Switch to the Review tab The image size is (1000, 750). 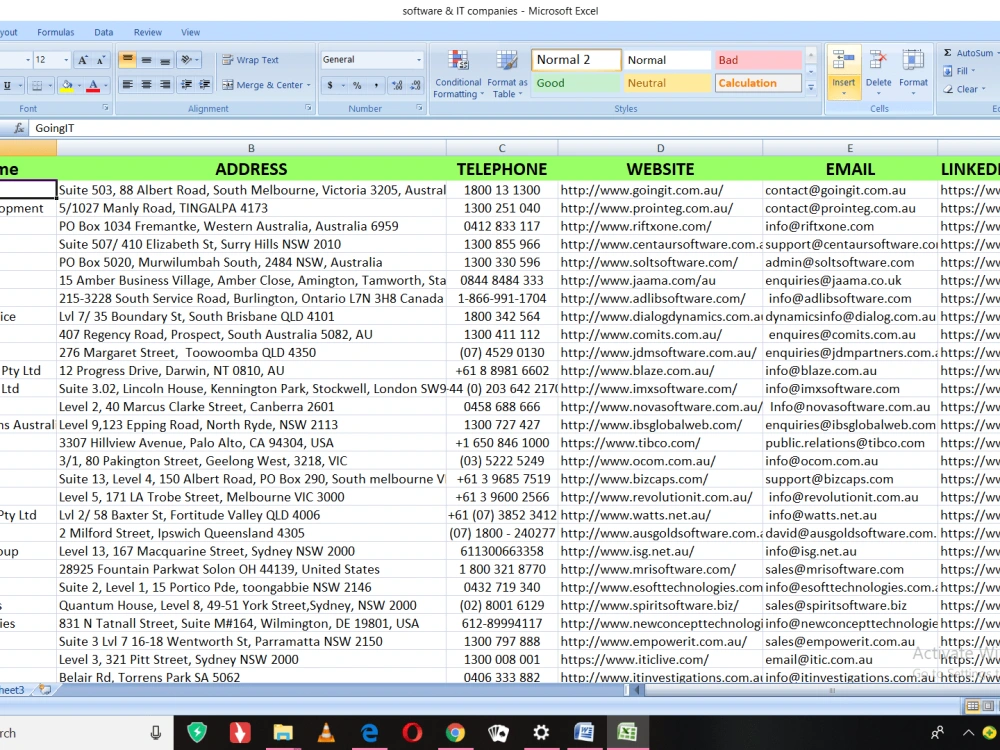tap(147, 32)
